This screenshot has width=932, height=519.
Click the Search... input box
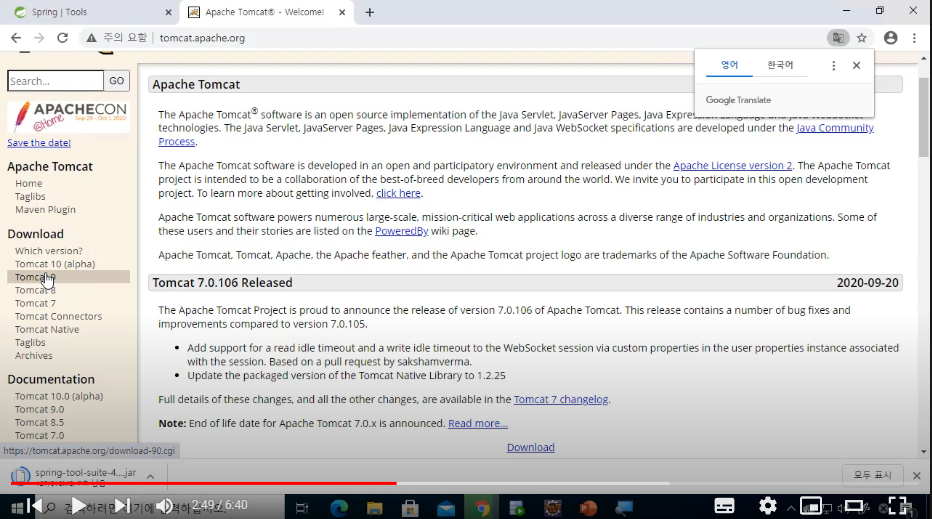pyautogui.click(x=56, y=81)
